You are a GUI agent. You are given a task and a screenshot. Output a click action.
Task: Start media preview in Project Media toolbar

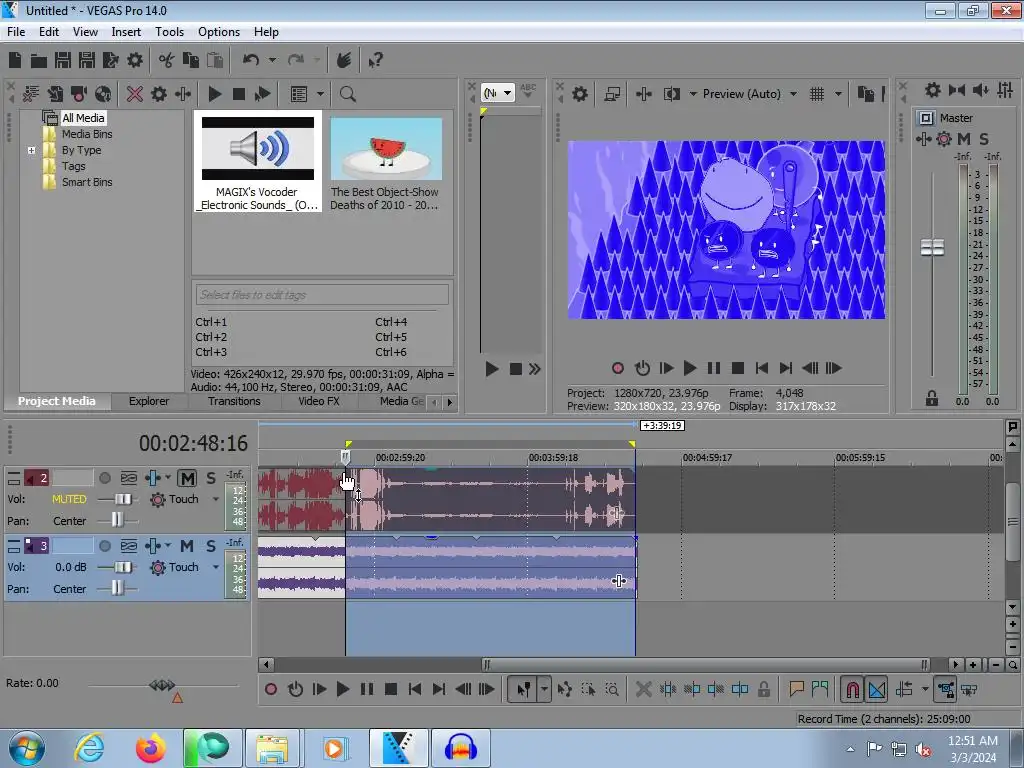point(215,94)
